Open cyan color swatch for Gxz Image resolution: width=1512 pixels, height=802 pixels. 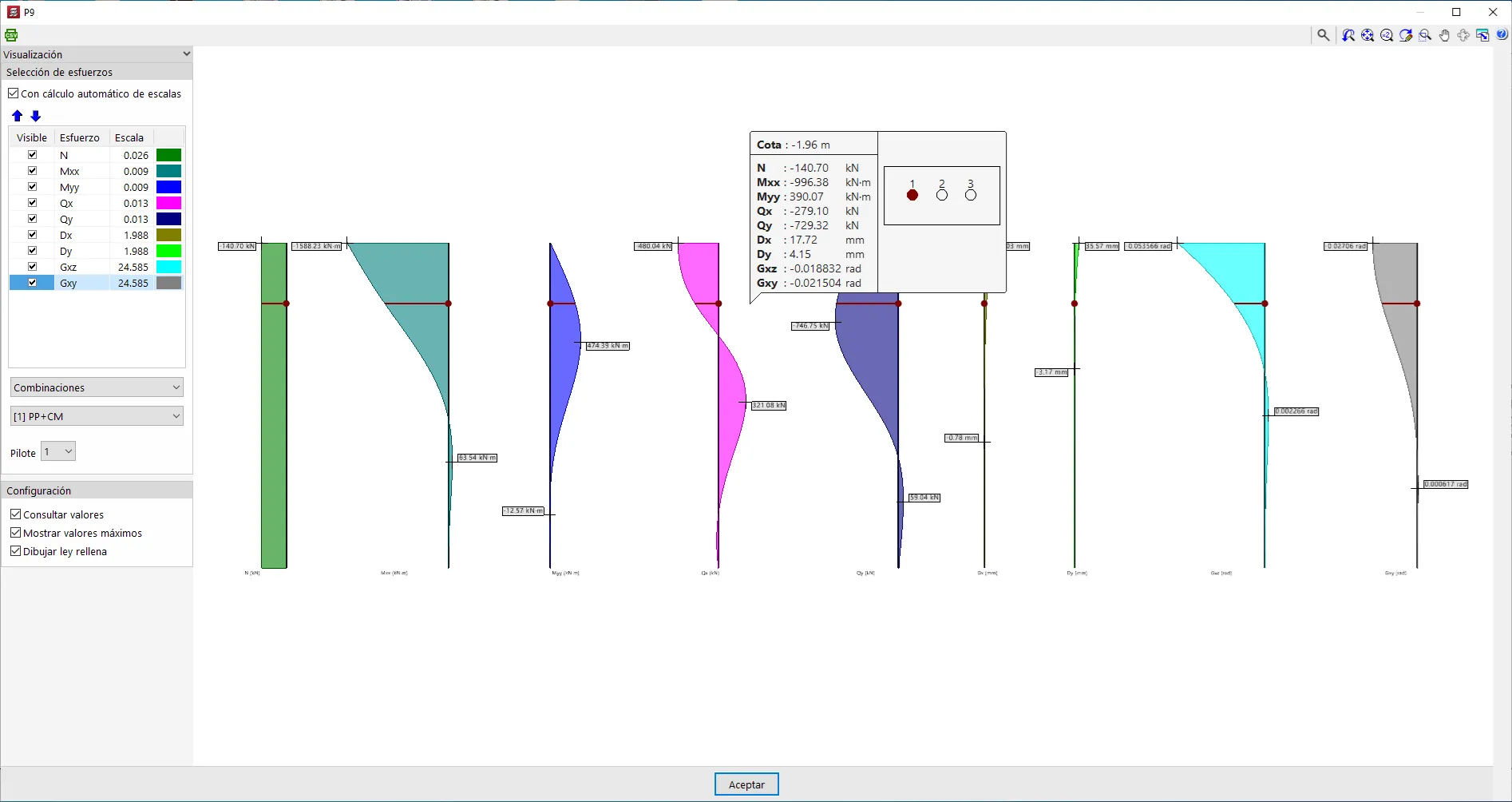[x=168, y=267]
